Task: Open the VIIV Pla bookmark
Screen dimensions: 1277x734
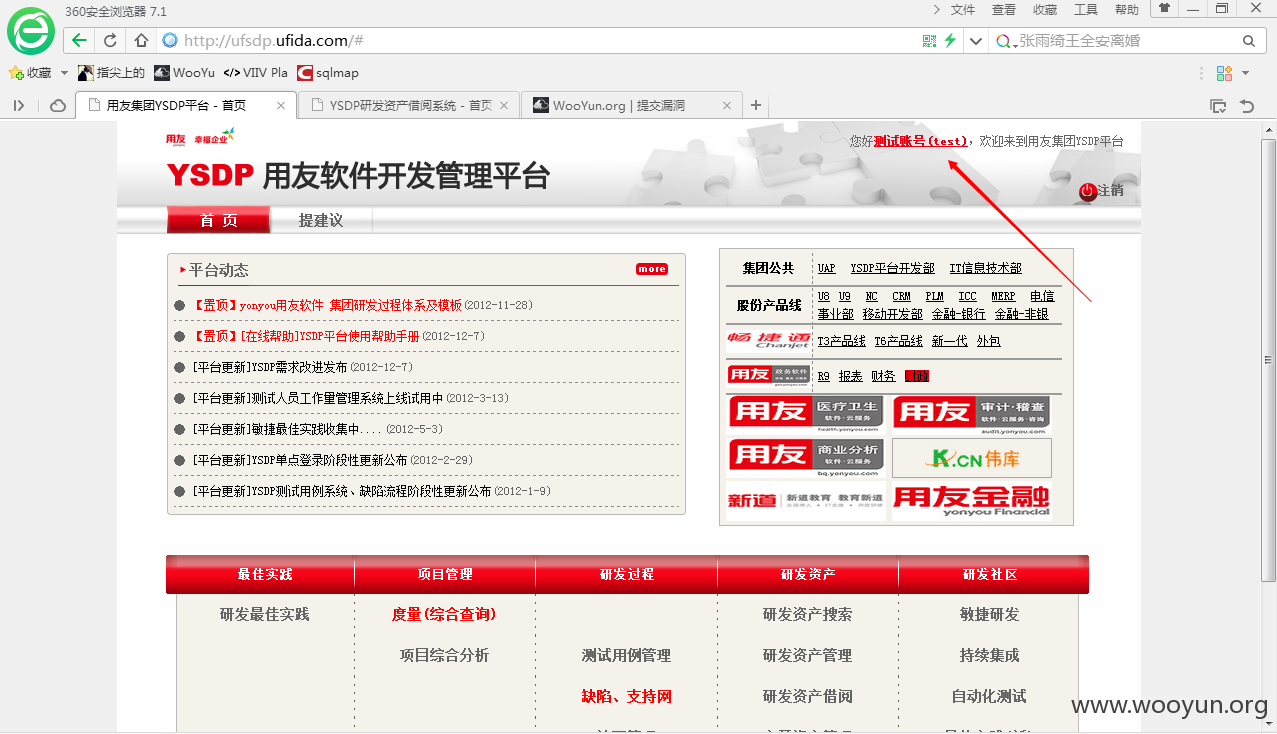Action: (x=255, y=73)
